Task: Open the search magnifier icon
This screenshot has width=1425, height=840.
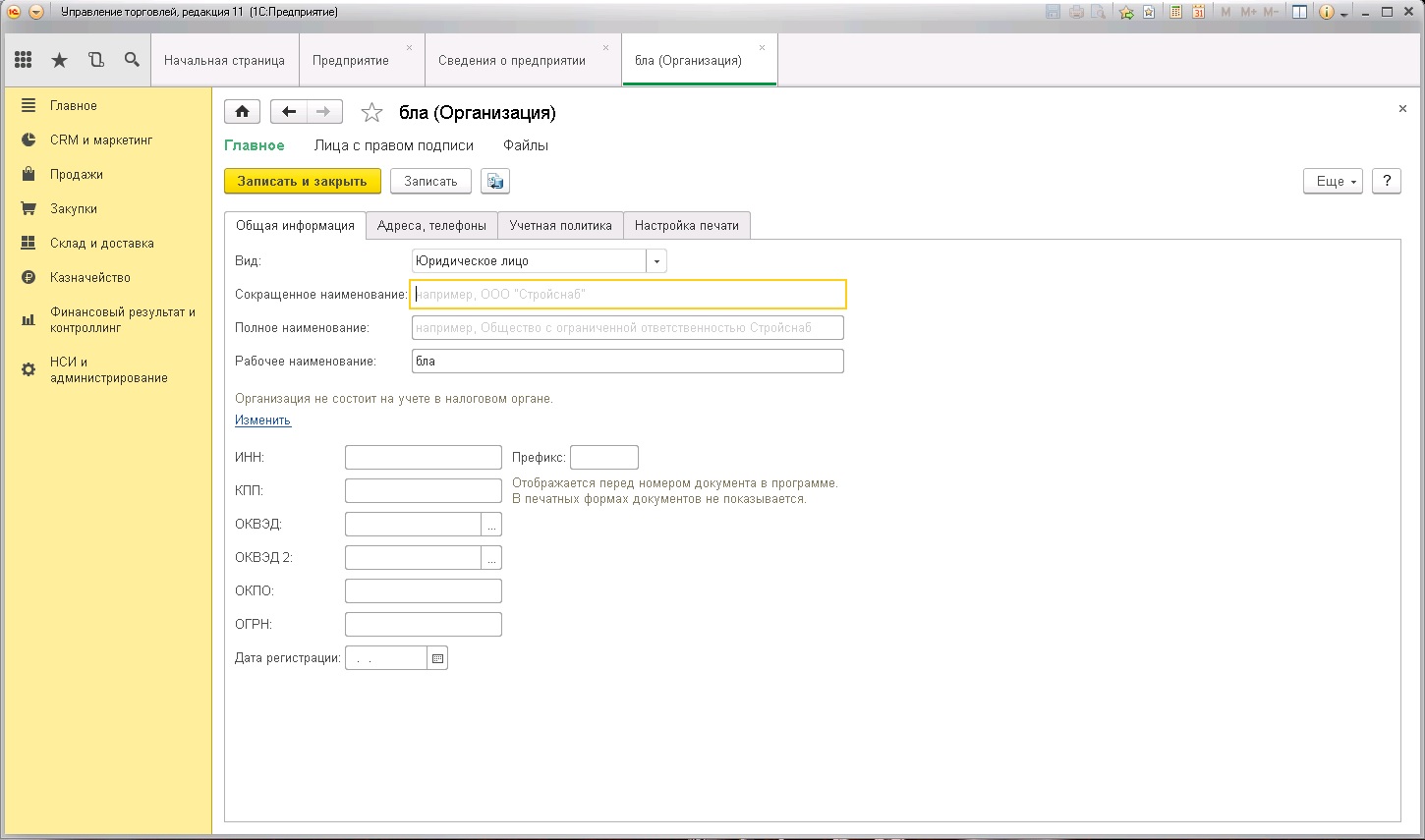Action: point(132,60)
